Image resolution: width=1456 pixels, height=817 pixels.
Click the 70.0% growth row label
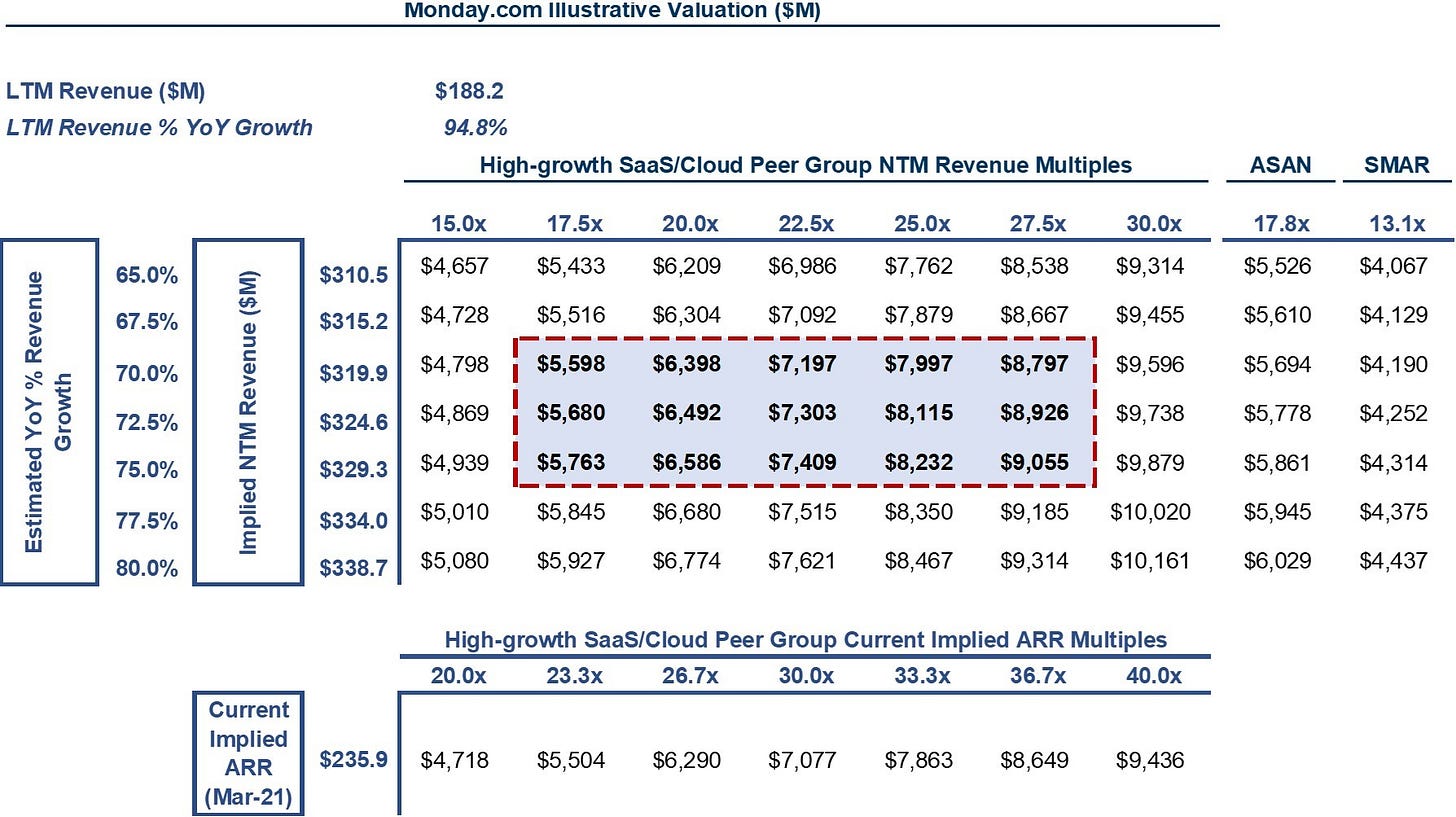coord(147,374)
